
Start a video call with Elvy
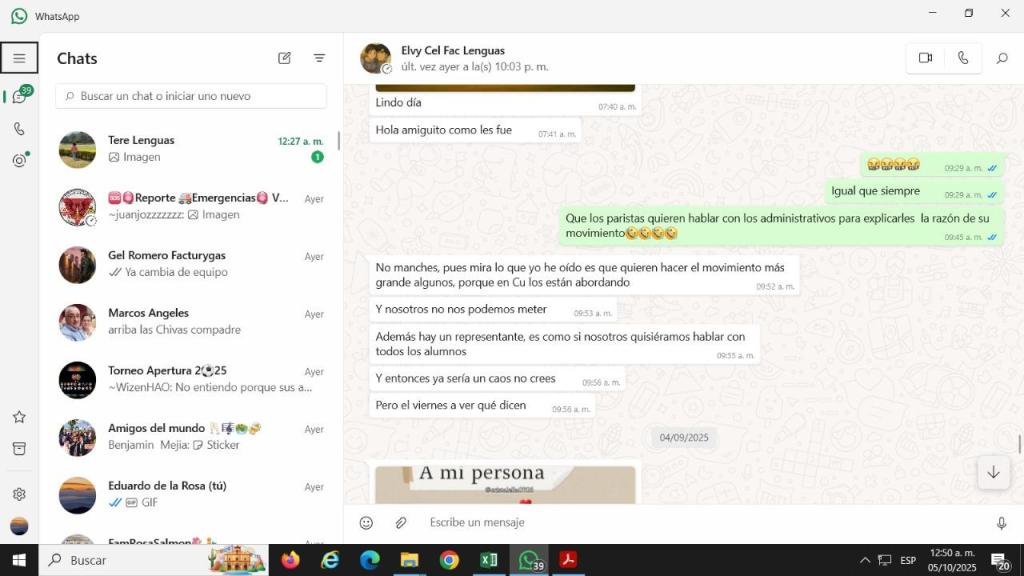point(925,58)
